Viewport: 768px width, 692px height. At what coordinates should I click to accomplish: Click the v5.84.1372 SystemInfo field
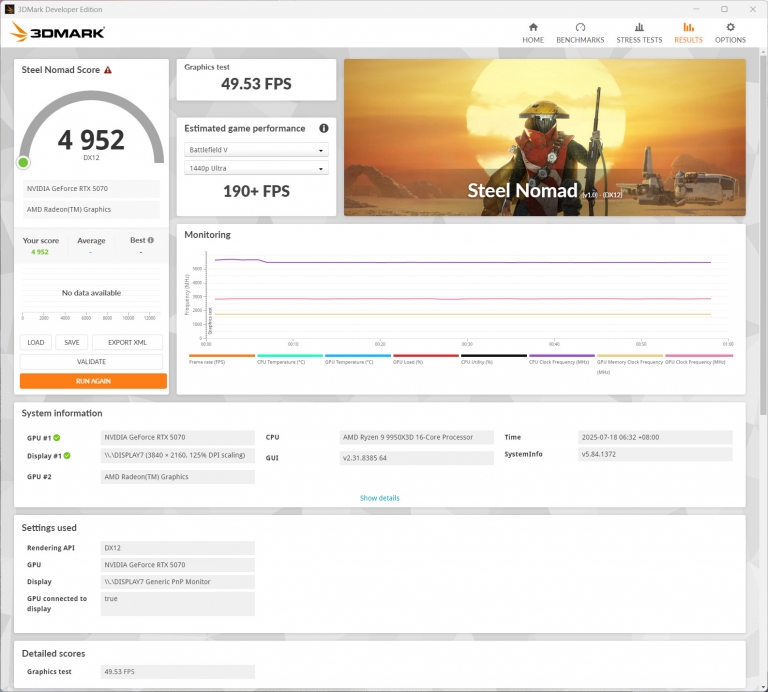pos(655,454)
